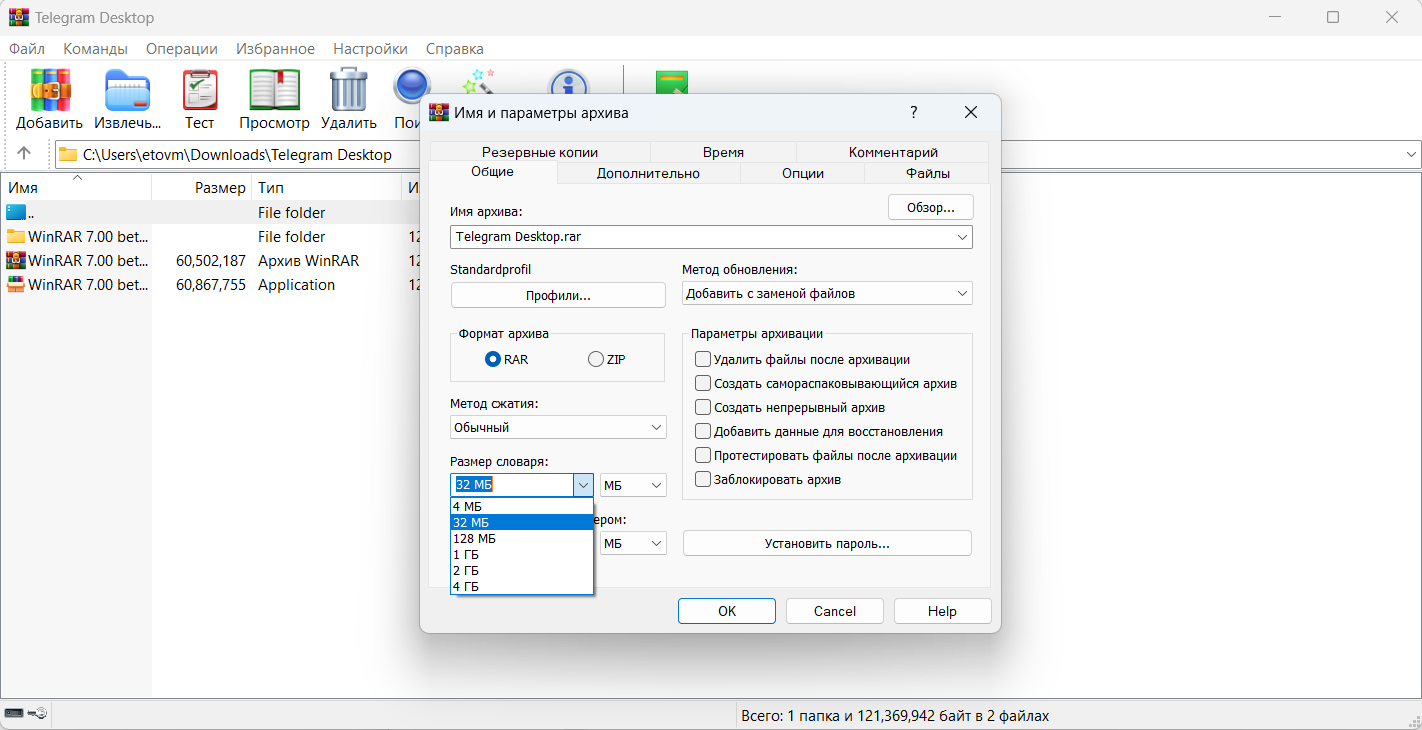Click the WinRAR icon in the main title bar
The height and width of the screenshot is (730, 1422).
pyautogui.click(x=18, y=17)
